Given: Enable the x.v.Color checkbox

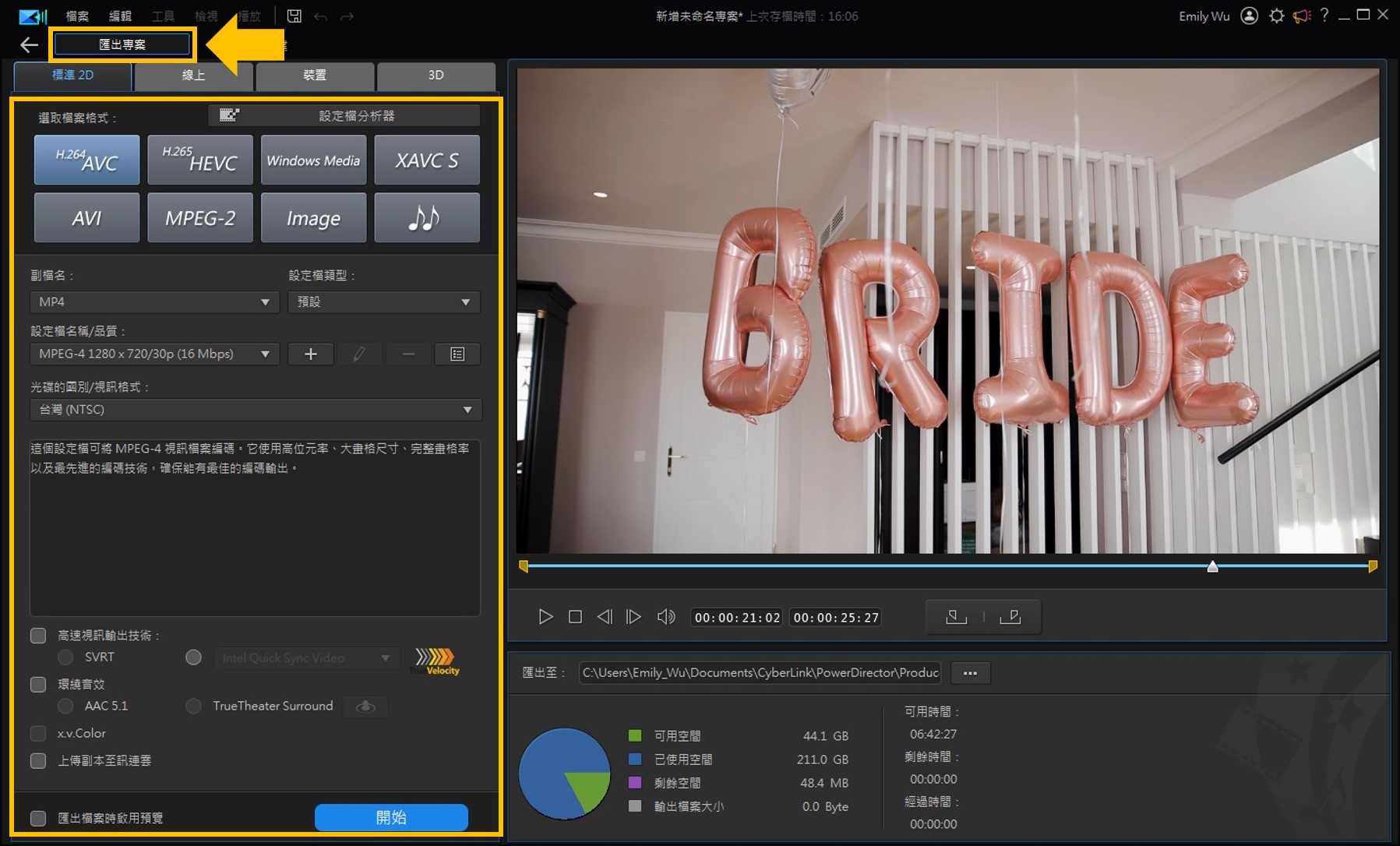Looking at the screenshot, I should [x=37, y=733].
